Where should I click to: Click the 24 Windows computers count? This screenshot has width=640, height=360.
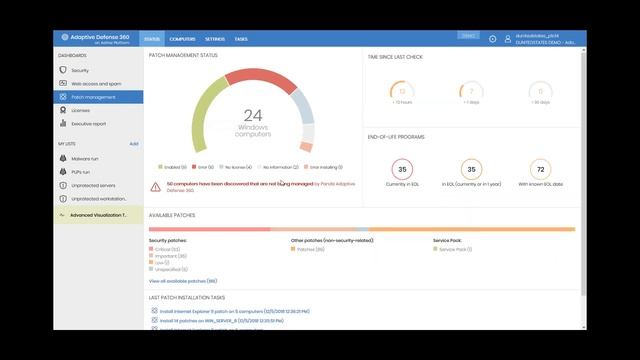[253, 122]
